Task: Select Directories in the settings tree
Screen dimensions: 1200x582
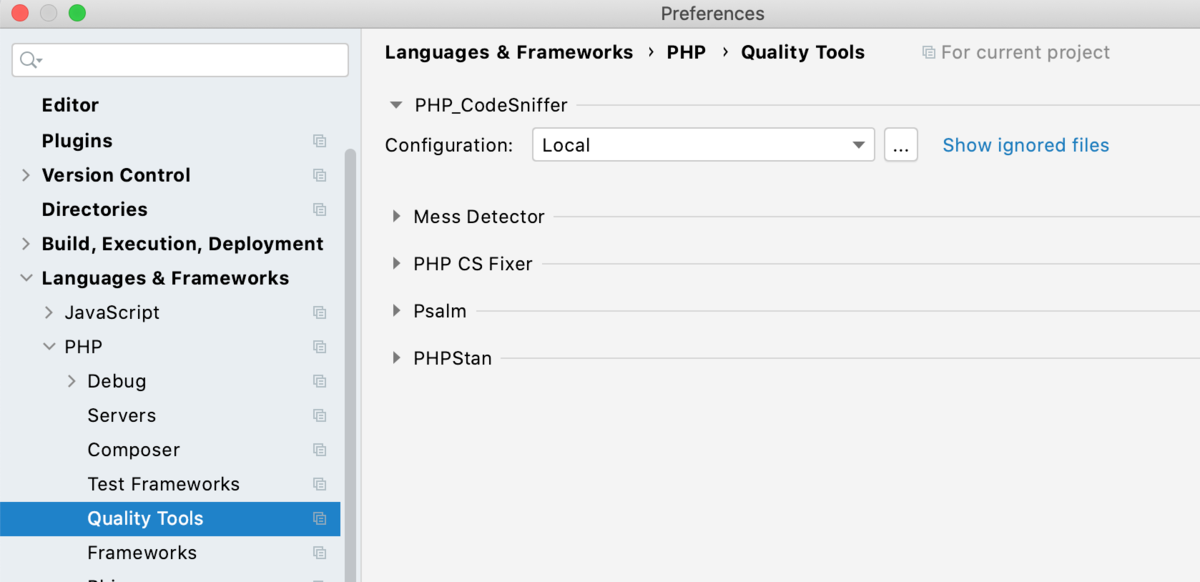Action: [x=94, y=210]
